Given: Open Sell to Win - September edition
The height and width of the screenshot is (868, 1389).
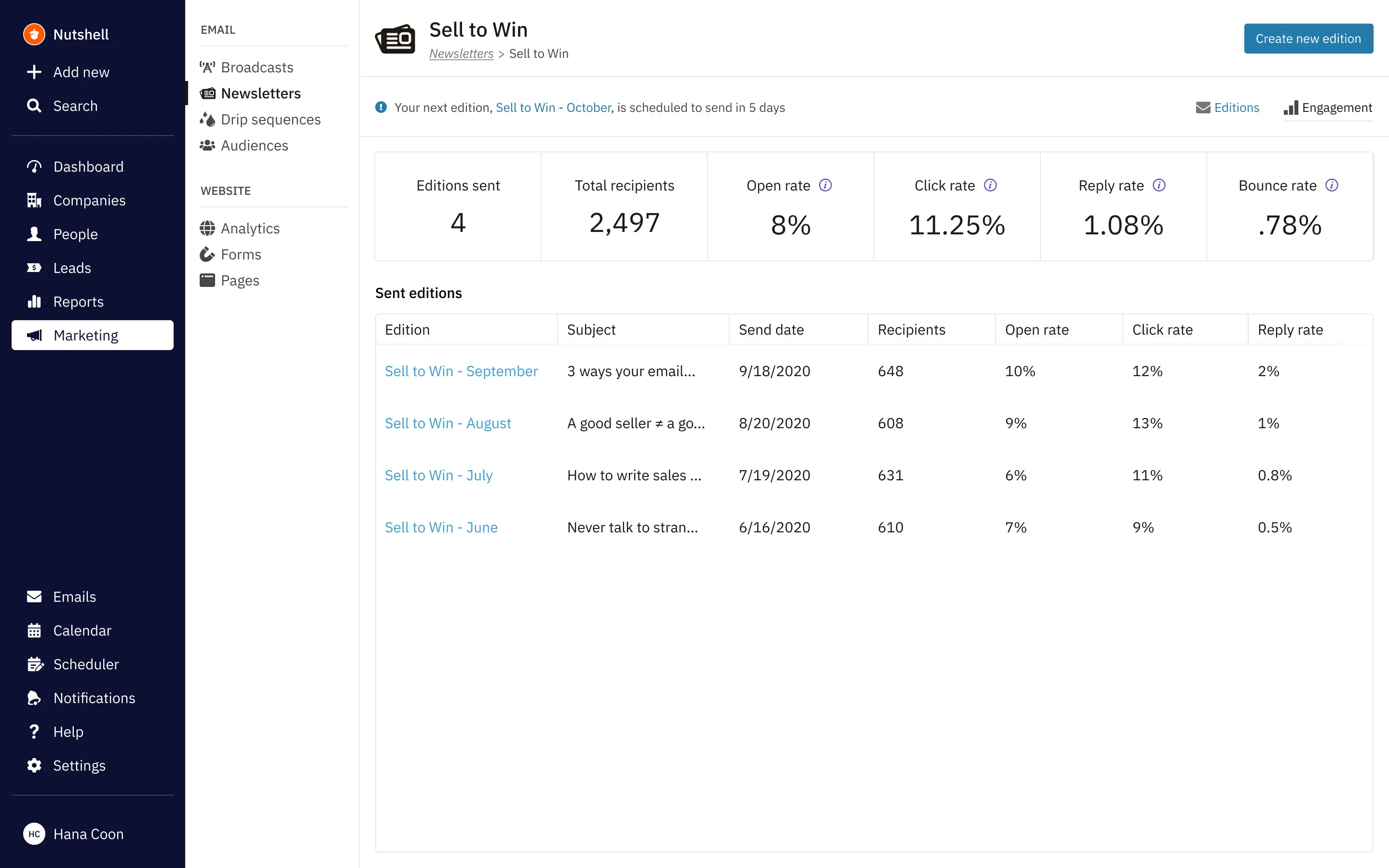Looking at the screenshot, I should (x=461, y=371).
